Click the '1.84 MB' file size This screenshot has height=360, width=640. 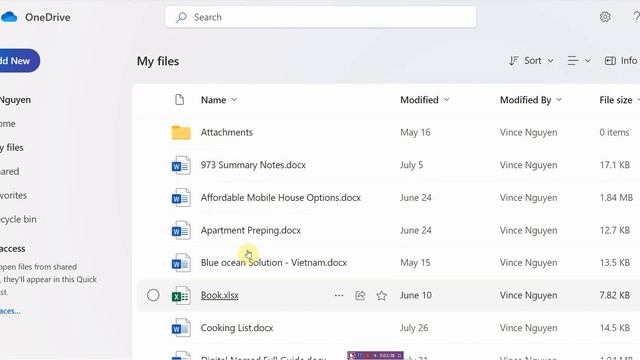616,198
